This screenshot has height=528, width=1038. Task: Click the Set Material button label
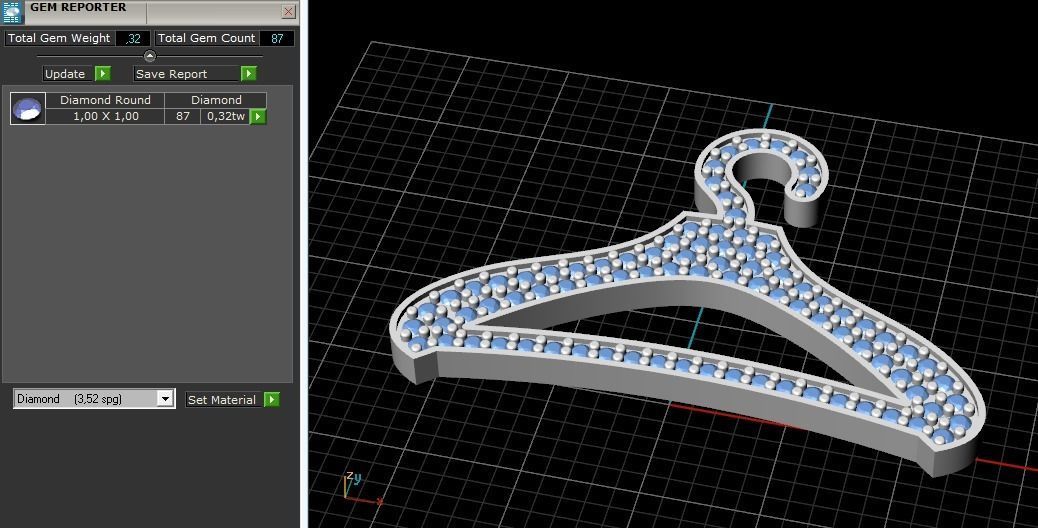224,400
